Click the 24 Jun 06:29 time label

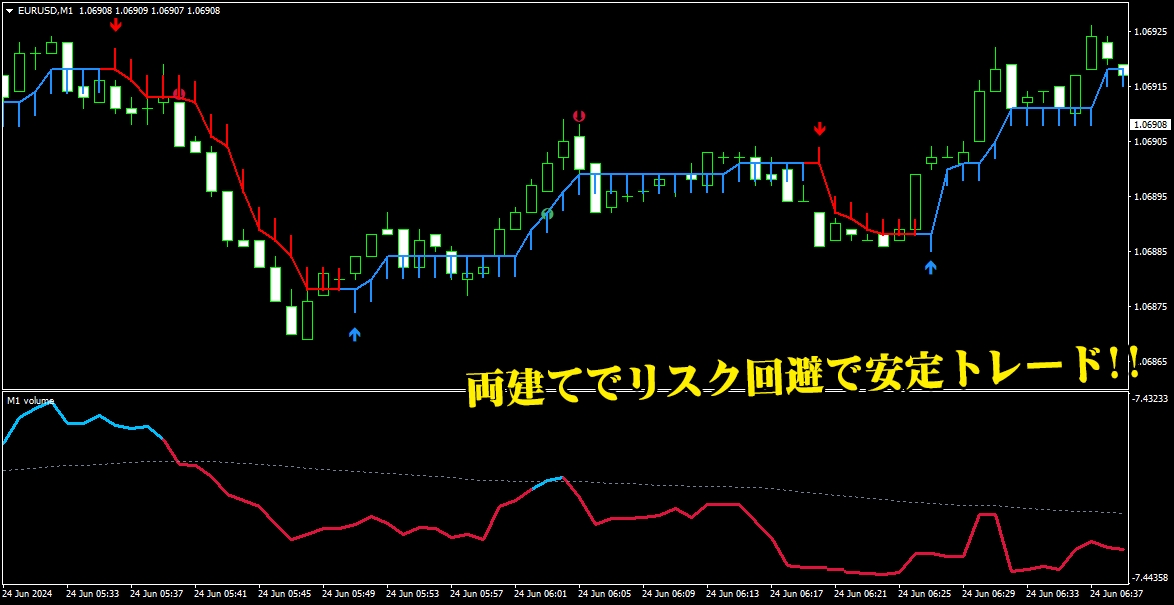tap(989, 593)
